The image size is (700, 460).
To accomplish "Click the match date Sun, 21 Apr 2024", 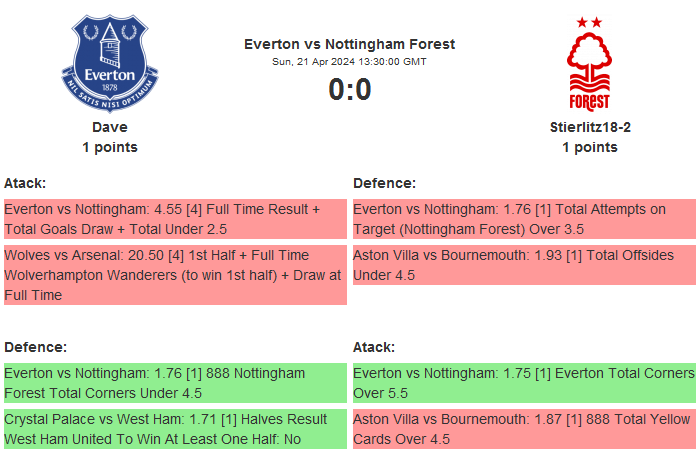I will pos(349,62).
